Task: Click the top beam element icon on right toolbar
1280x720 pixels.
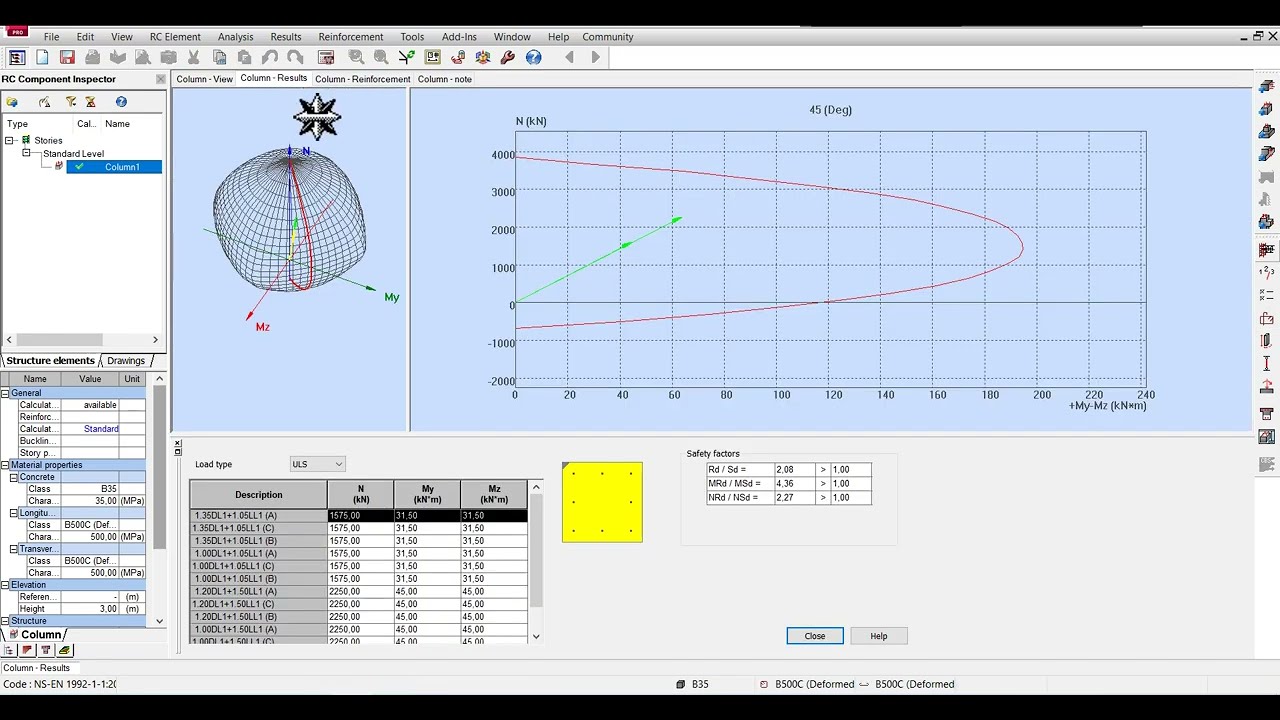Action: click(1266, 87)
